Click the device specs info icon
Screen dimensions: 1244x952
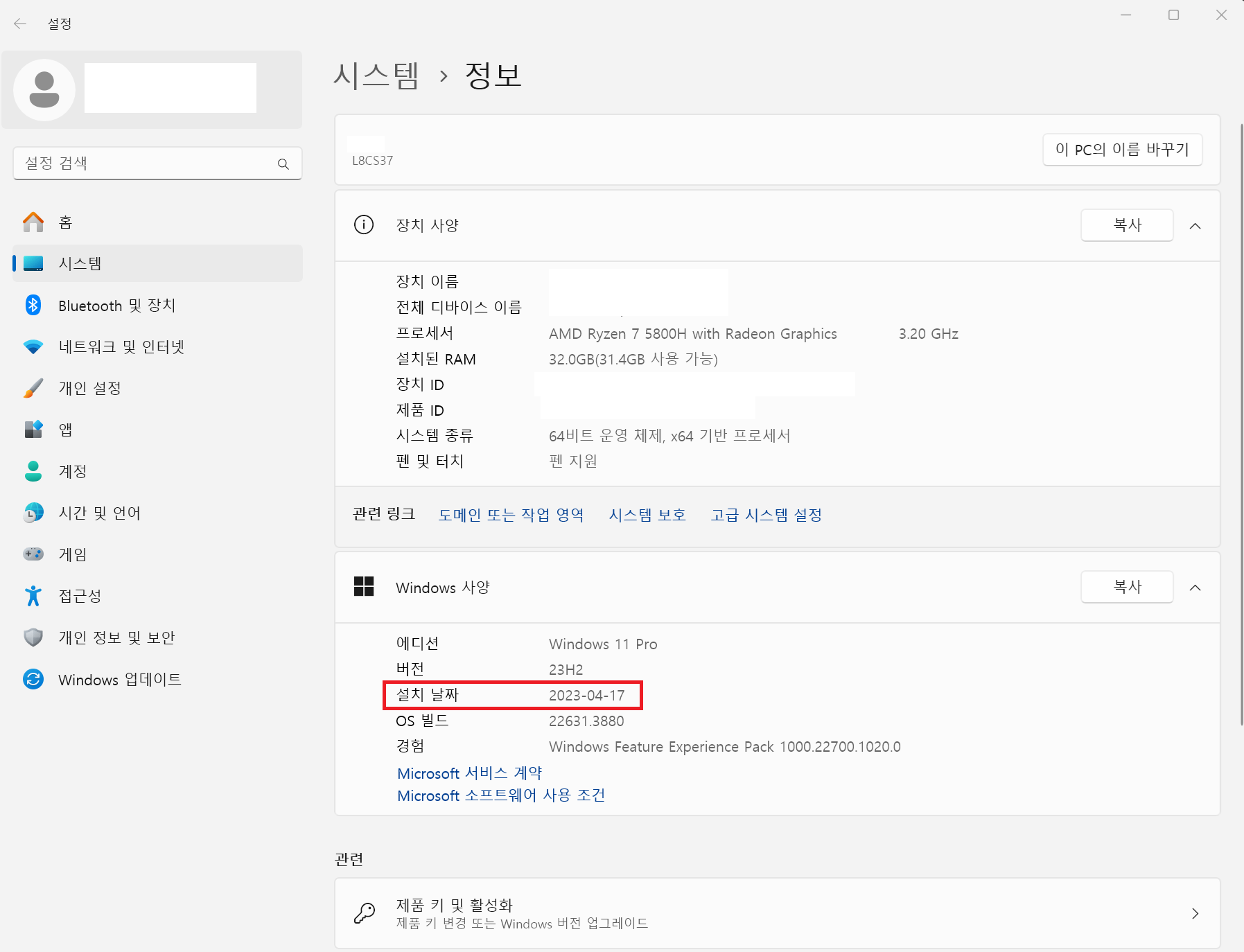click(x=364, y=224)
